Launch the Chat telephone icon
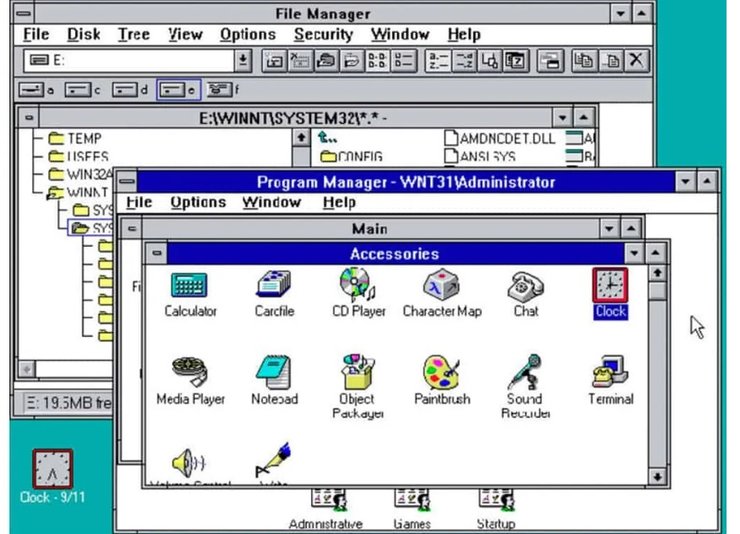Viewport: 740px width, 534px height. coord(525,285)
